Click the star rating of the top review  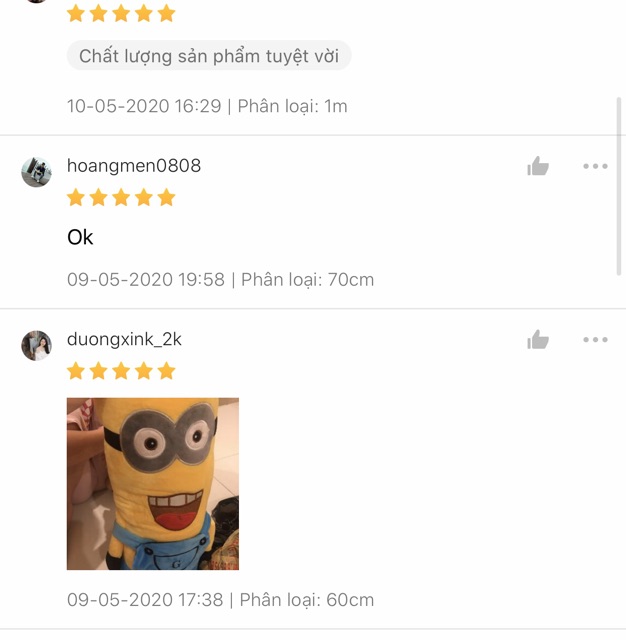(121, 13)
